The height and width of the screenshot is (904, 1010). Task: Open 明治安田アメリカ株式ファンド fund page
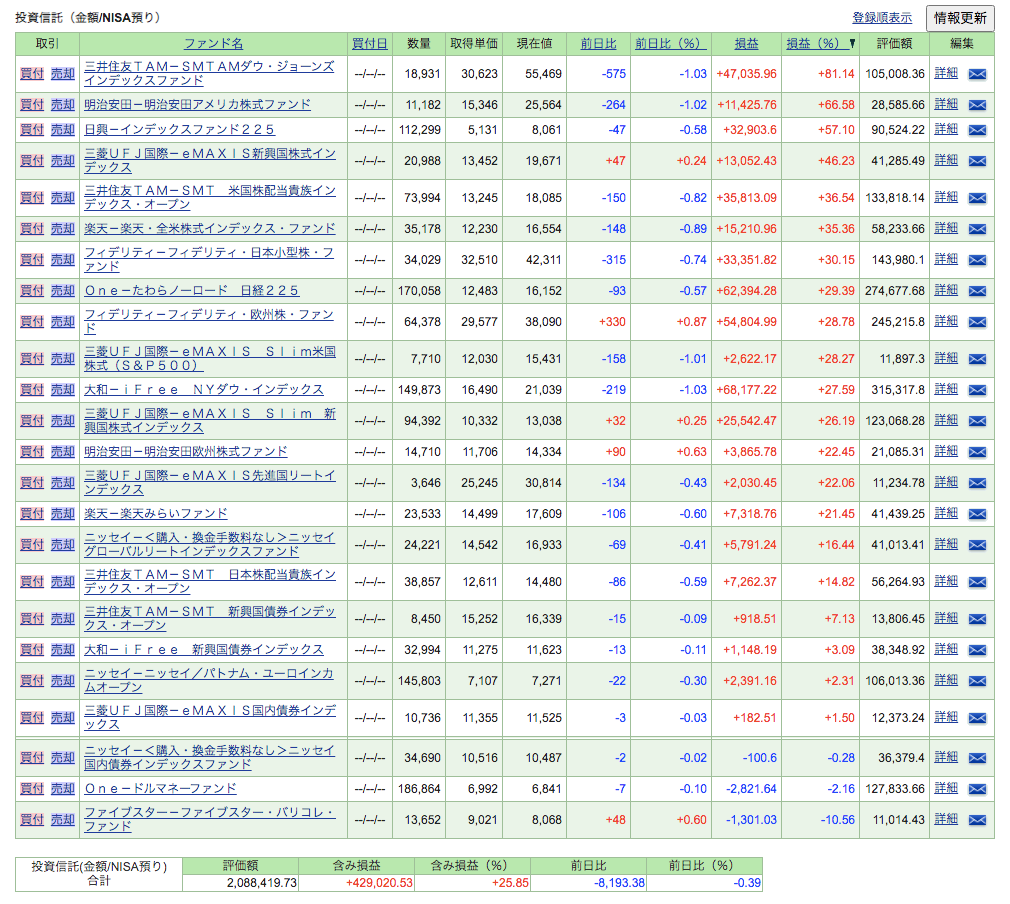(197, 104)
